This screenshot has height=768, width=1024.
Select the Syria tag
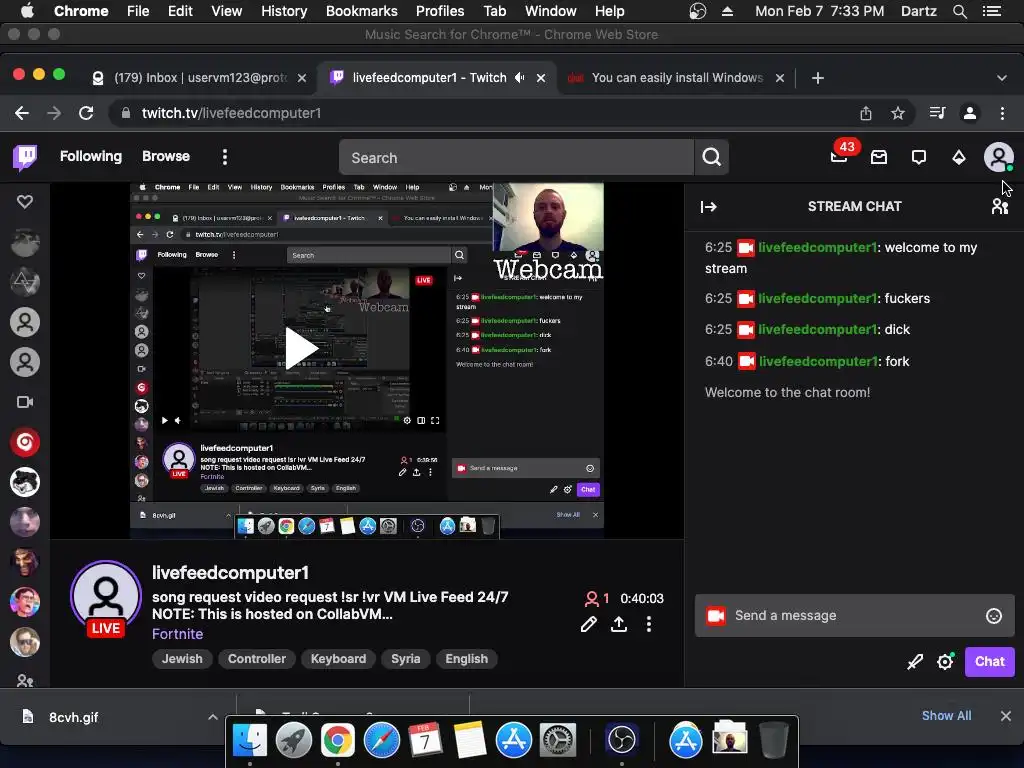[406, 659]
